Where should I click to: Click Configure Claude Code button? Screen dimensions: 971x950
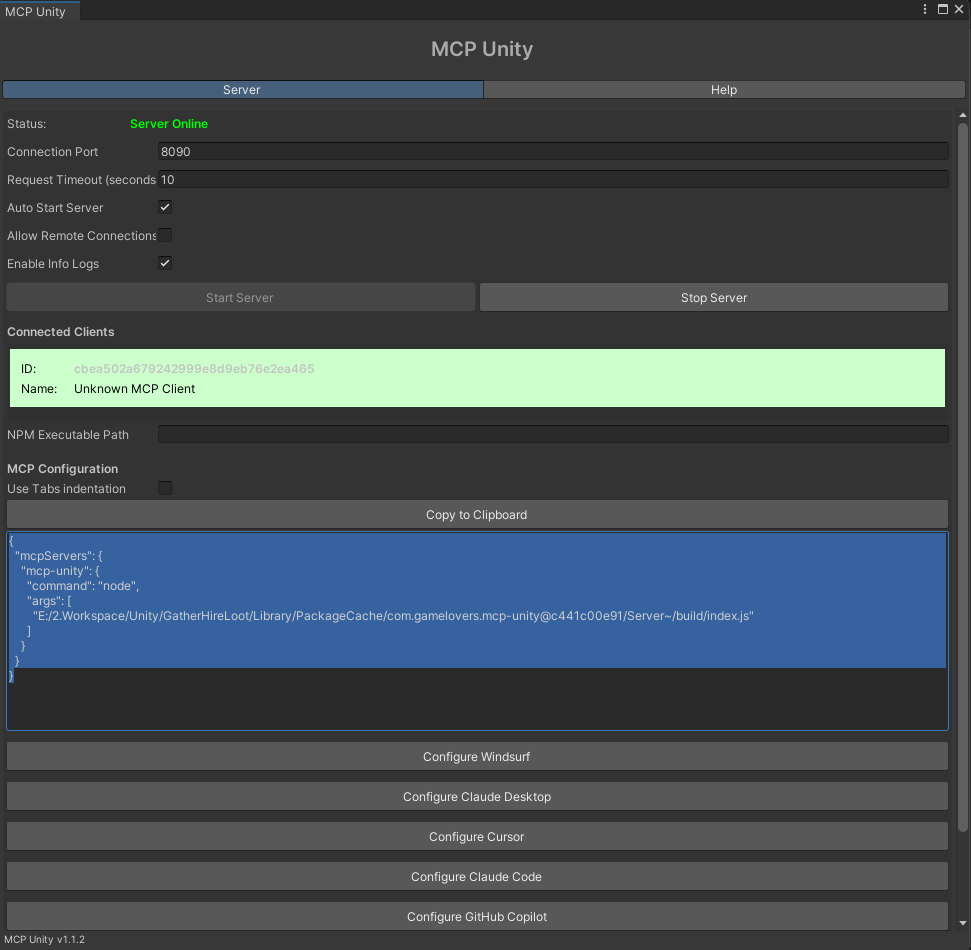[x=477, y=877]
